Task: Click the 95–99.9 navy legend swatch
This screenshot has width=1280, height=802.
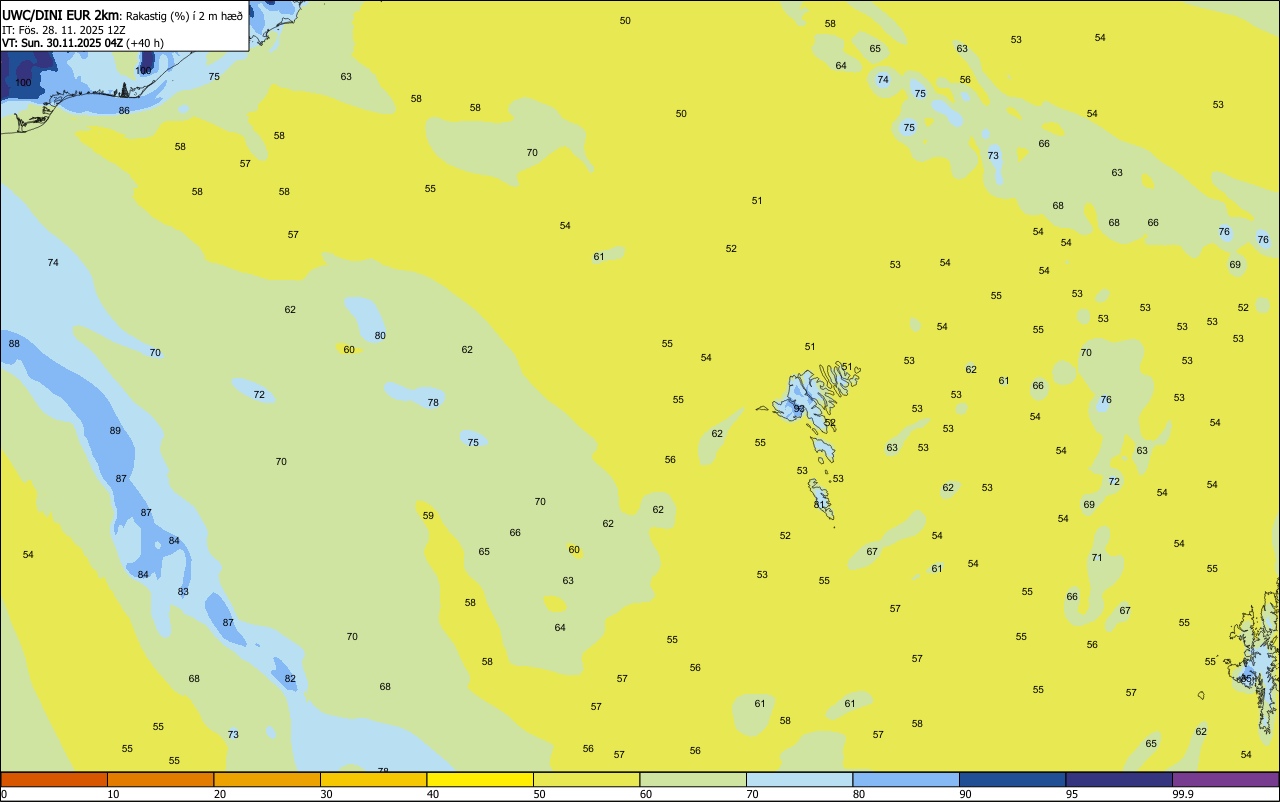Action: tap(1119, 779)
